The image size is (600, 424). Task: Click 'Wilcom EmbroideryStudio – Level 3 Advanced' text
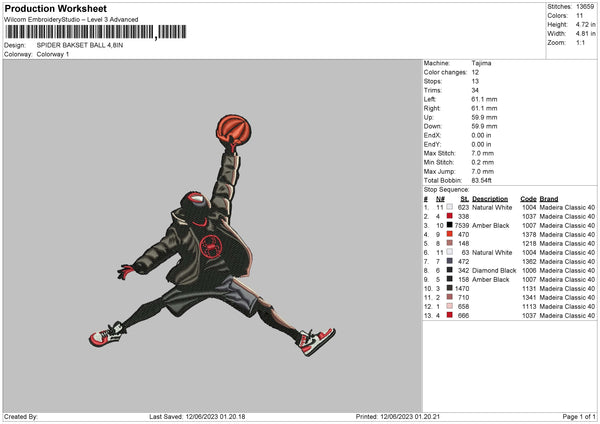71,20
